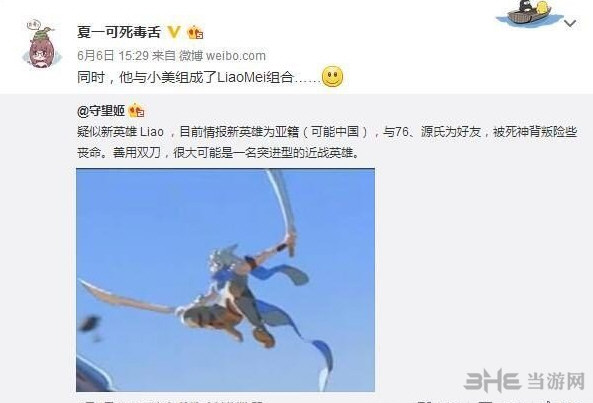Click the main post text about LiaoMei组合

click(x=199, y=77)
